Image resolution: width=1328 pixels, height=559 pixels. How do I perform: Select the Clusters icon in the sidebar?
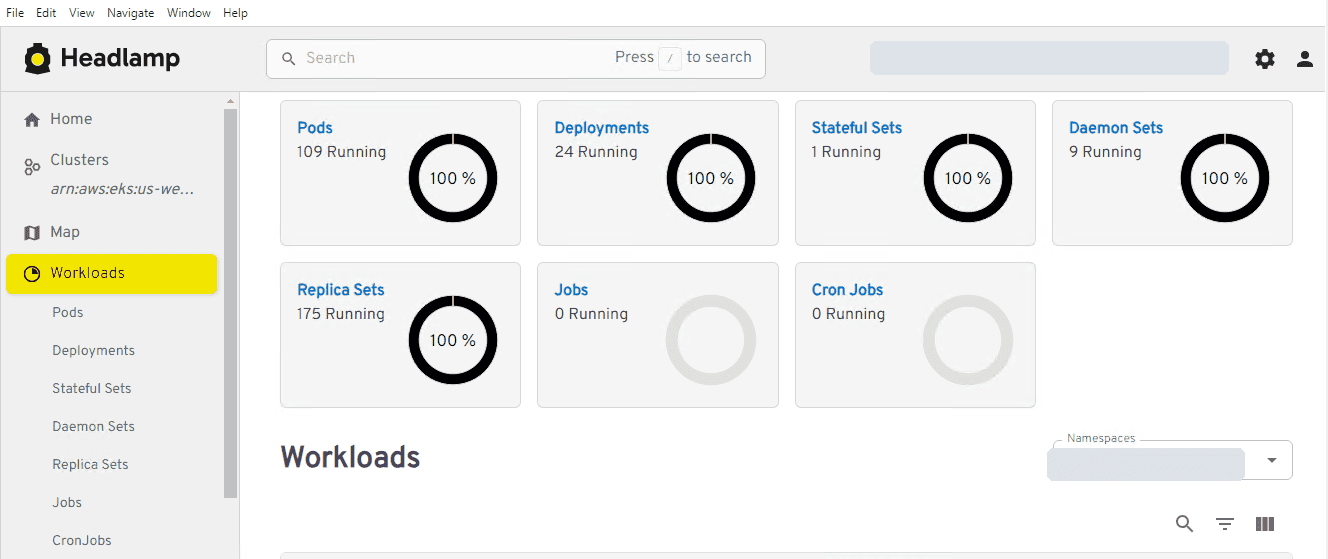pos(32,167)
